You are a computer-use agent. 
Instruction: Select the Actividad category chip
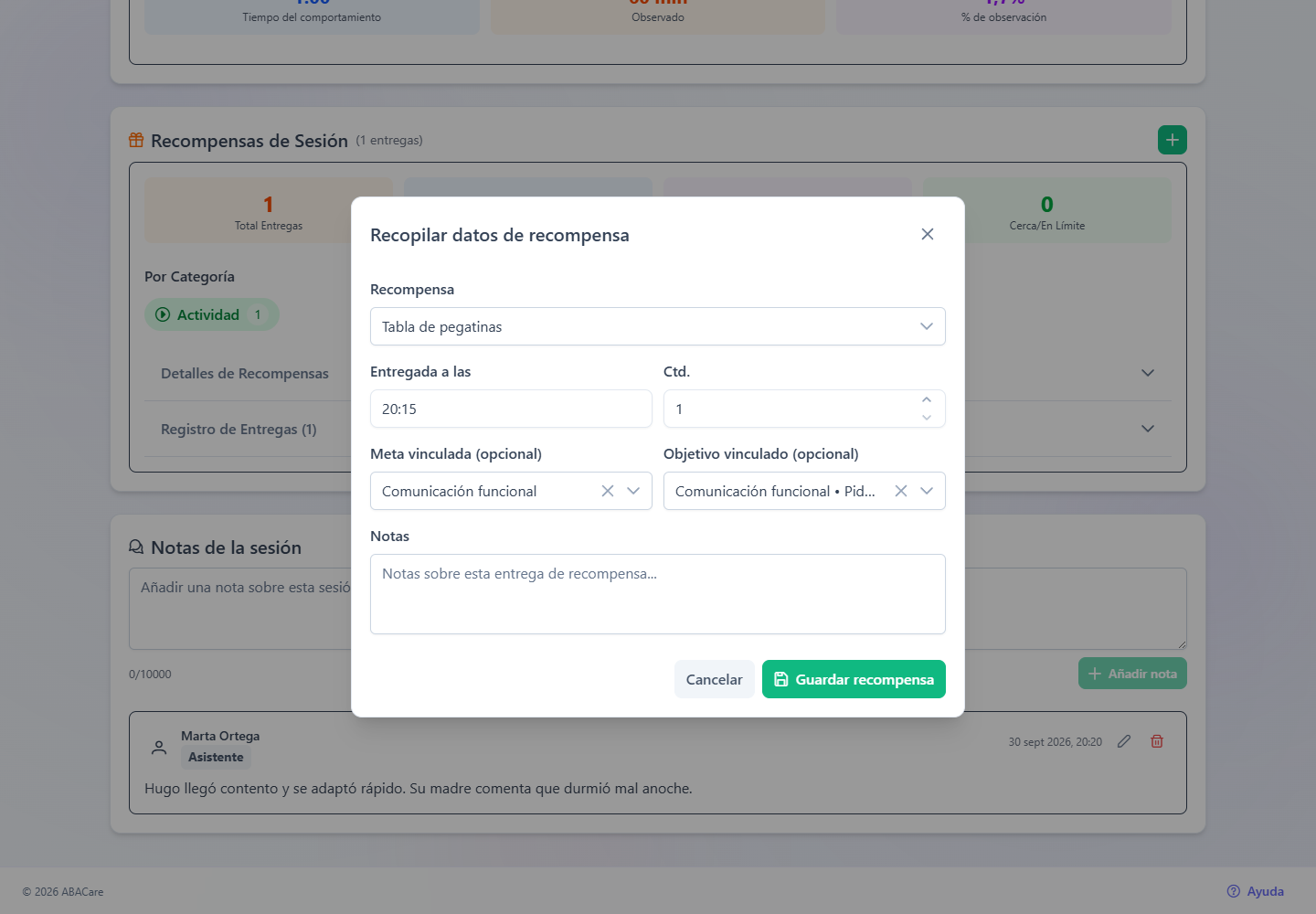[x=212, y=314]
